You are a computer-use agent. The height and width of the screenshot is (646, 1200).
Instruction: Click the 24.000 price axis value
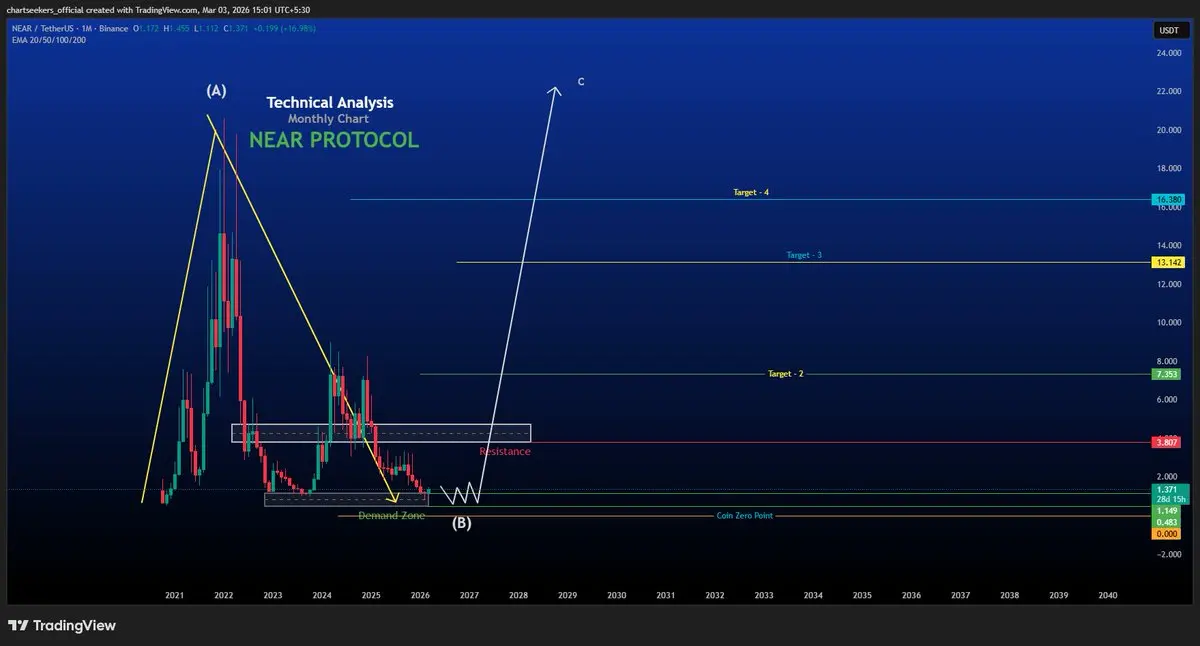tap(1169, 53)
